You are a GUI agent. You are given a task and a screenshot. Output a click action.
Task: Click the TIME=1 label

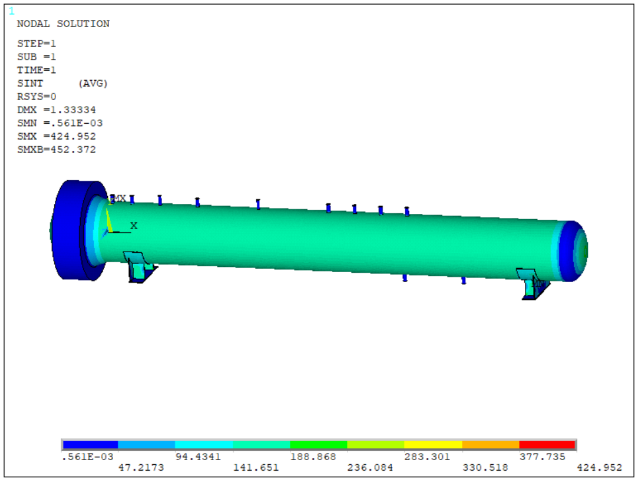click(x=37, y=70)
